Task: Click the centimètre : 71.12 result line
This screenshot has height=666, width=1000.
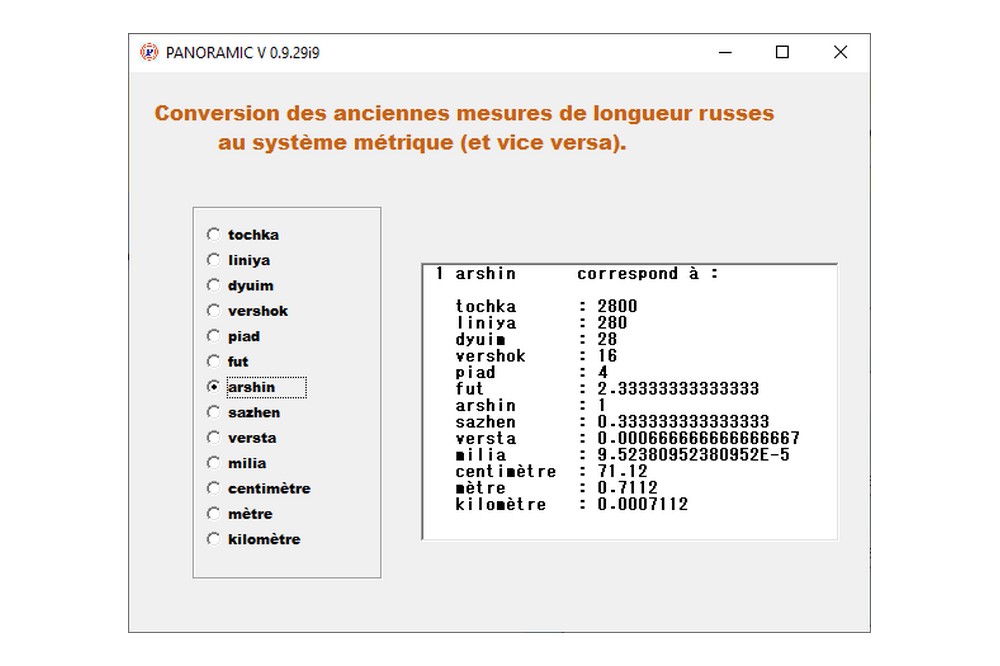Action: pyautogui.click(x=551, y=472)
